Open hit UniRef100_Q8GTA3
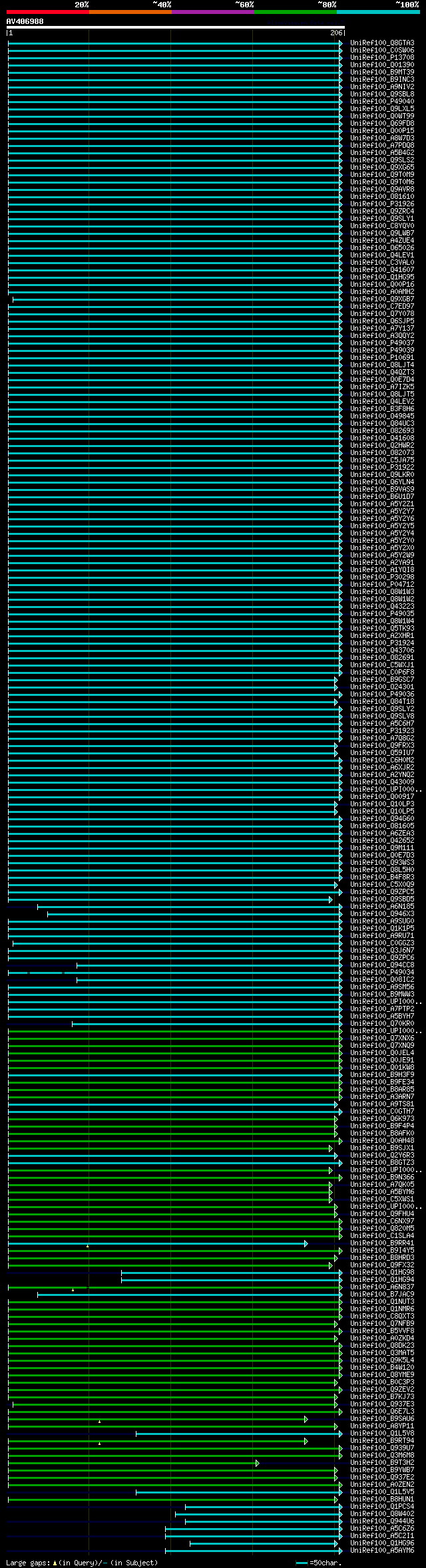The height and width of the screenshot is (1568, 426). (382, 43)
